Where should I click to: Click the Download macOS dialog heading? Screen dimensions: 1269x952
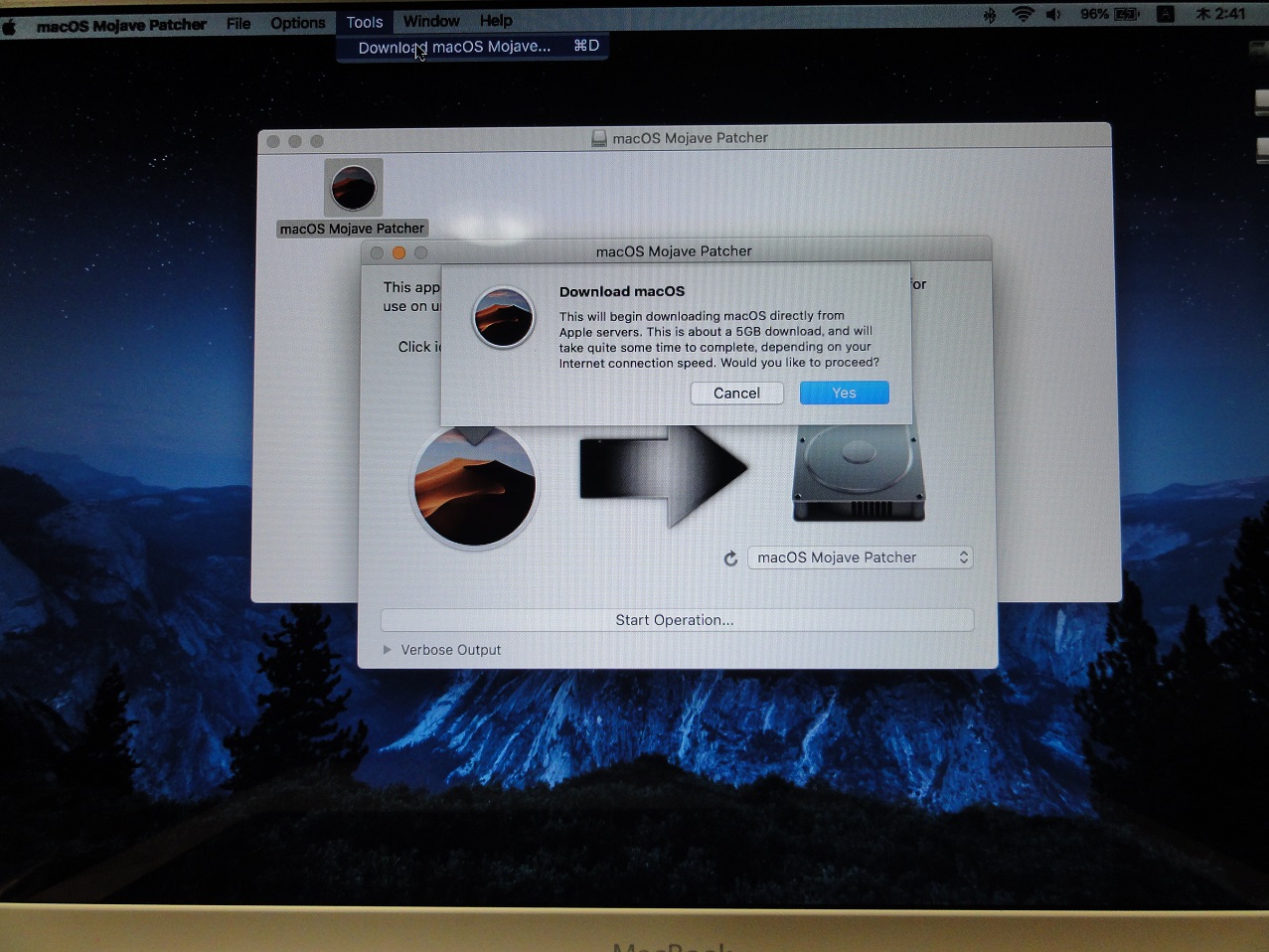[x=622, y=291]
